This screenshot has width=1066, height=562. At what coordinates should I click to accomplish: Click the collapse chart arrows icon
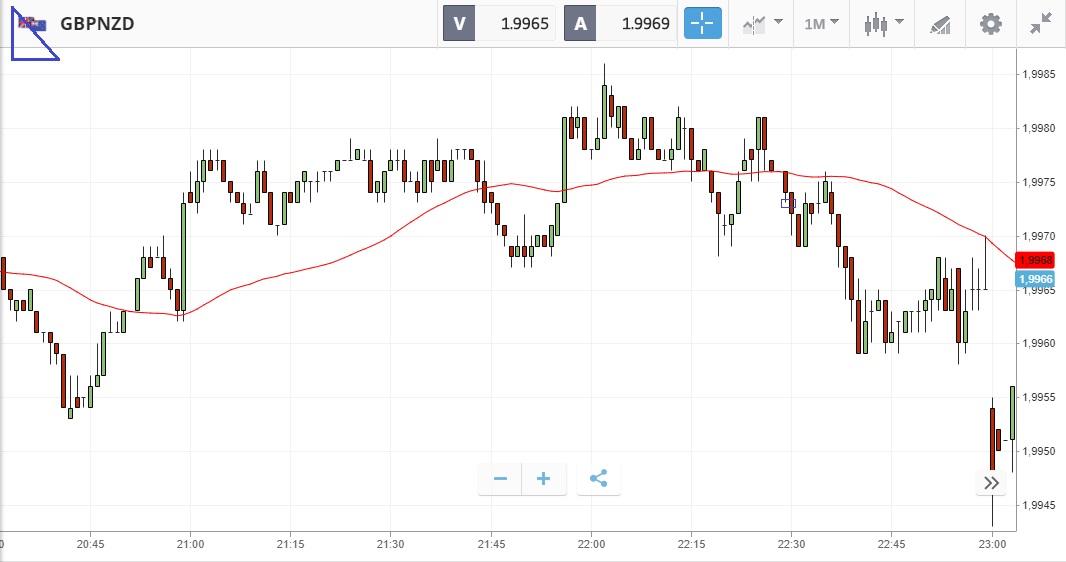[x=1041, y=23]
